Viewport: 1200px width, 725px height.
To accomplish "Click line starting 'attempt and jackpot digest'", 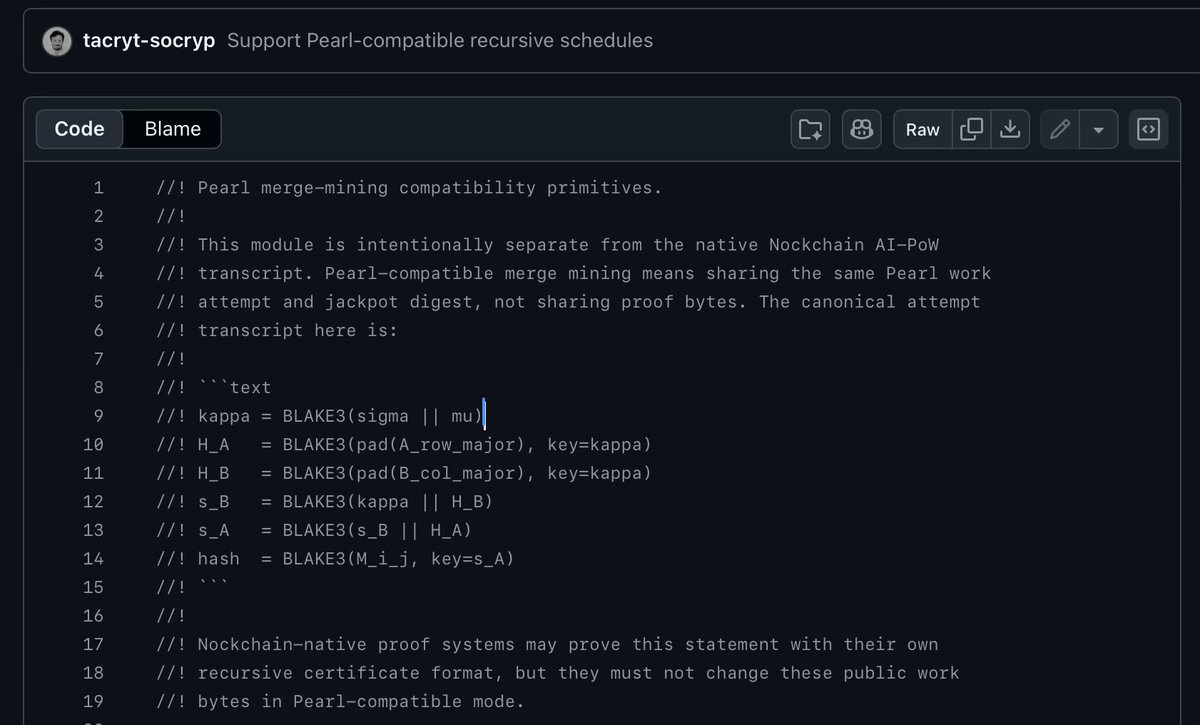I will coord(568,301).
